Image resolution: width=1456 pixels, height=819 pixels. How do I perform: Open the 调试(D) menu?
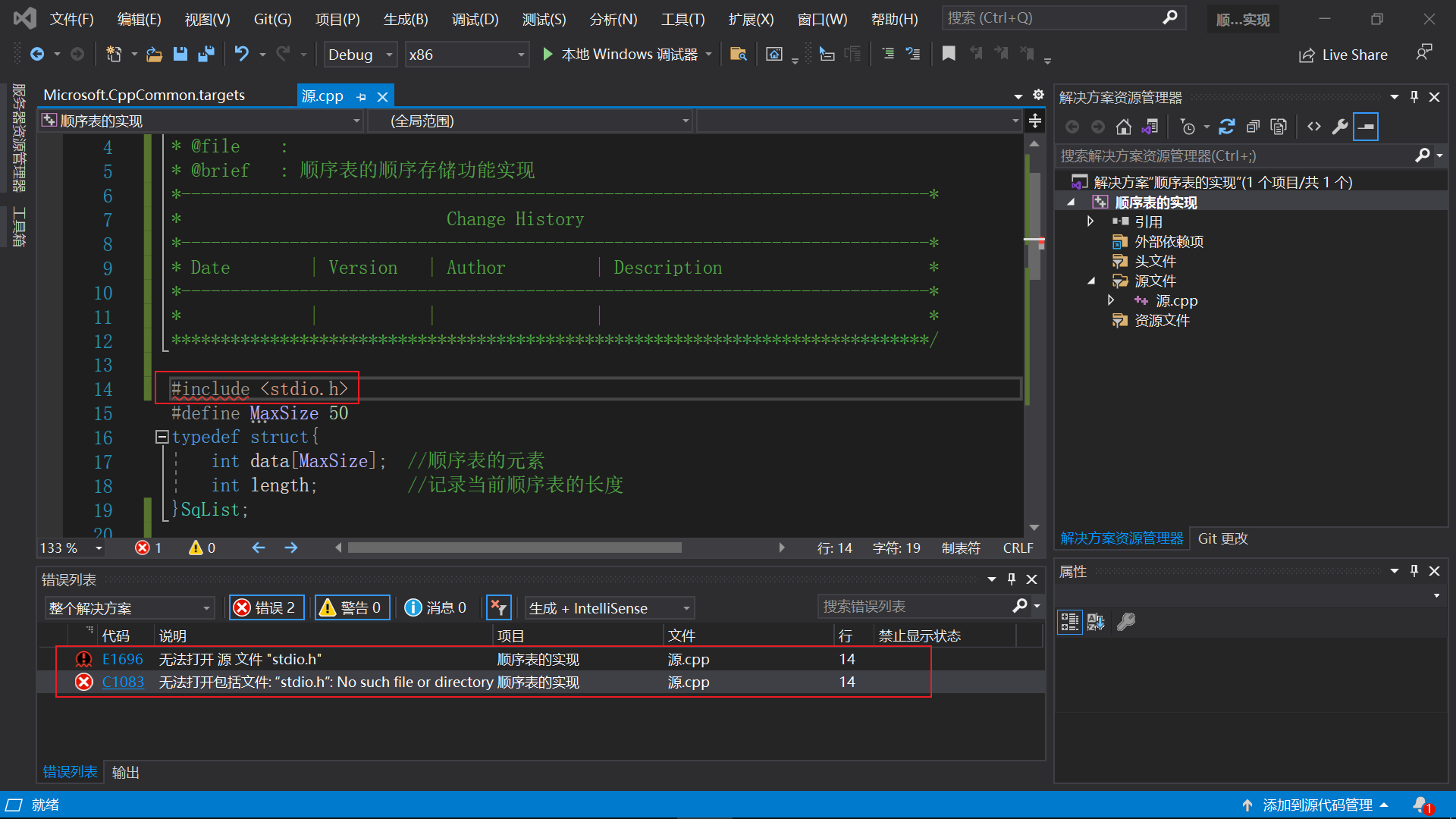point(475,19)
